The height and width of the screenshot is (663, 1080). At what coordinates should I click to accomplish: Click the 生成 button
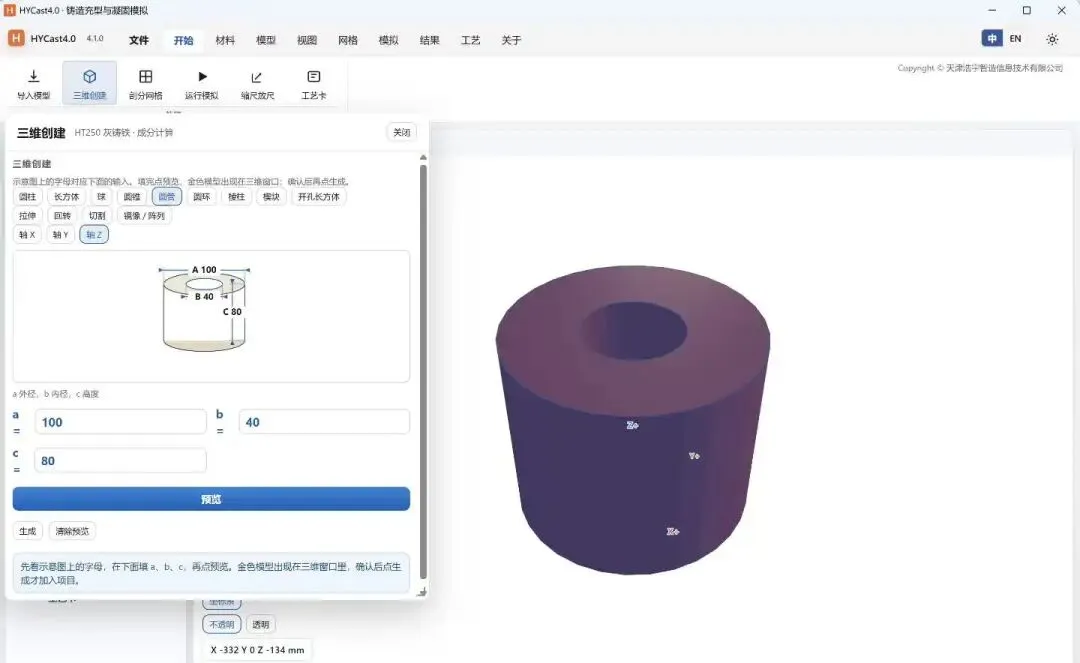28,531
